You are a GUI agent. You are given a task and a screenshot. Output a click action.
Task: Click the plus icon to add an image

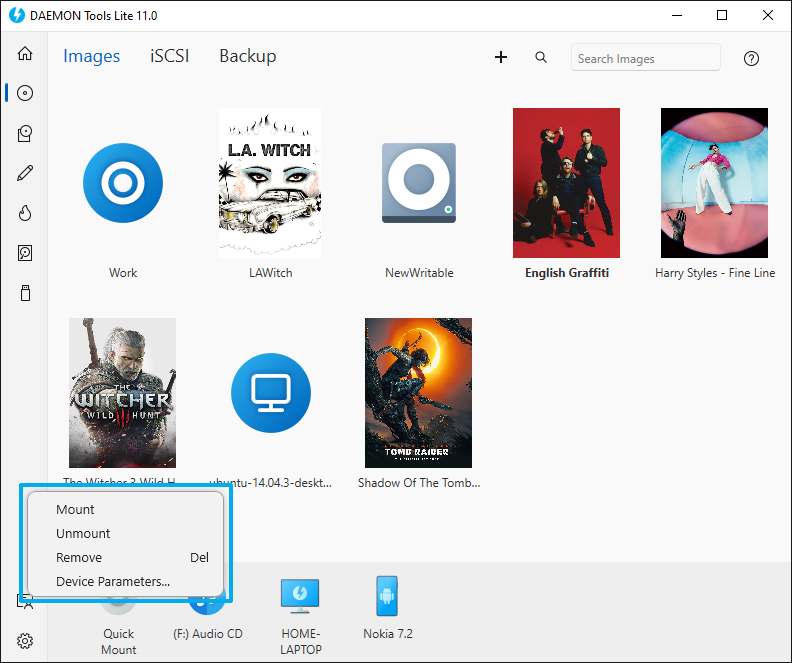point(501,57)
